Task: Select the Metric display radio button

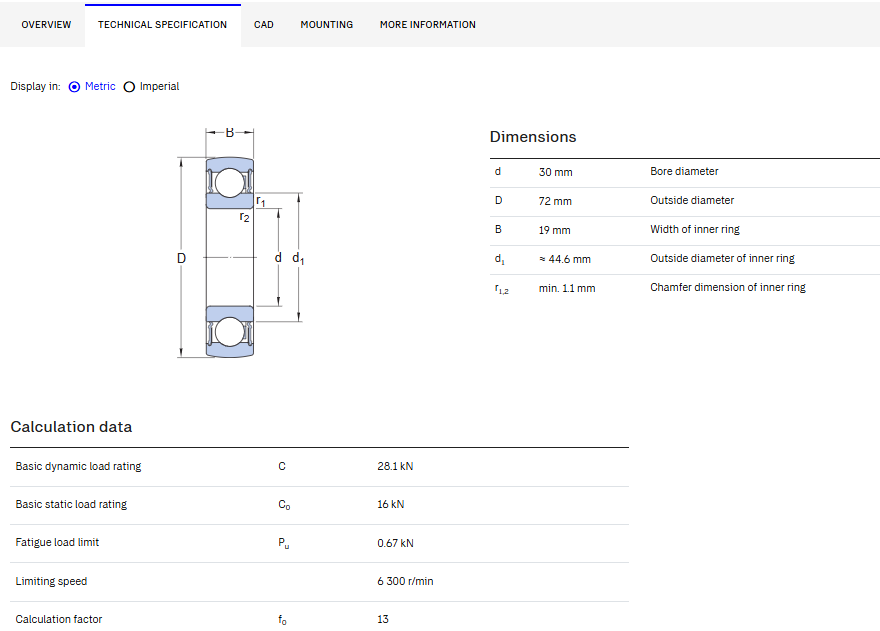Action: click(74, 87)
